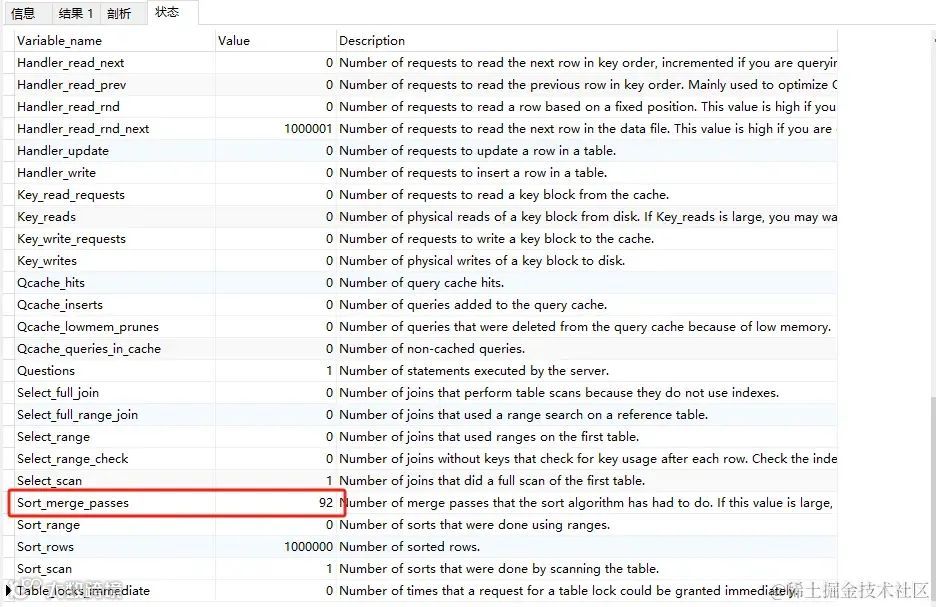The height and width of the screenshot is (607, 936).
Task: Switch to the 信息 tab
Action: (24, 13)
